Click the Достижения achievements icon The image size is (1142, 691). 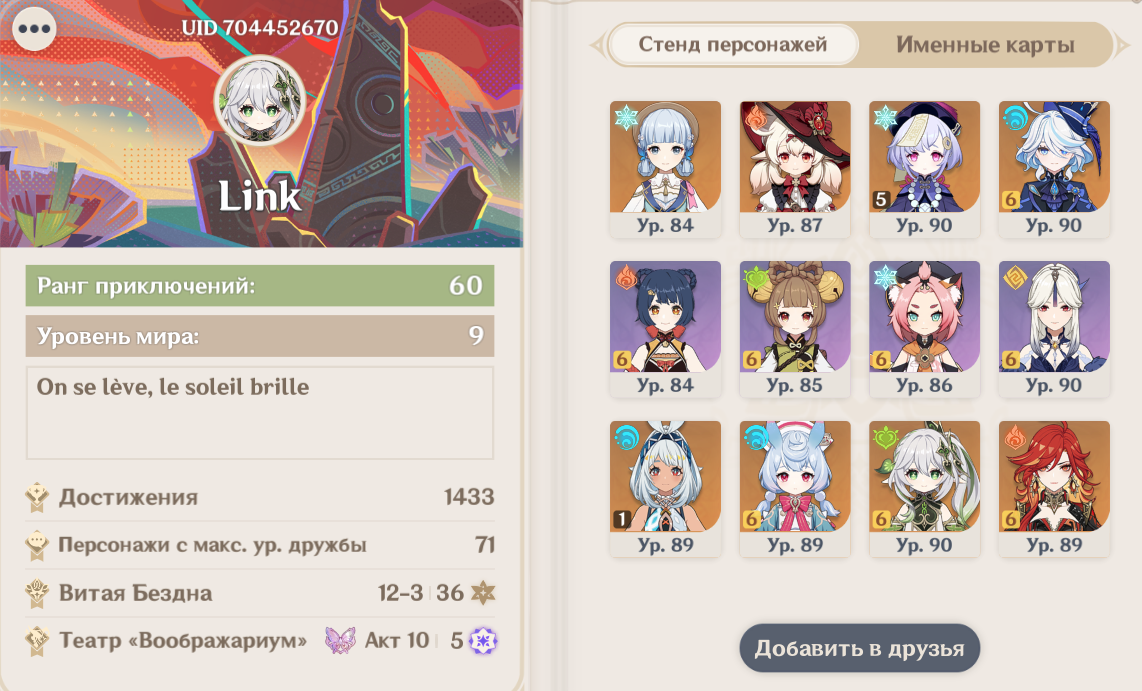(36, 497)
